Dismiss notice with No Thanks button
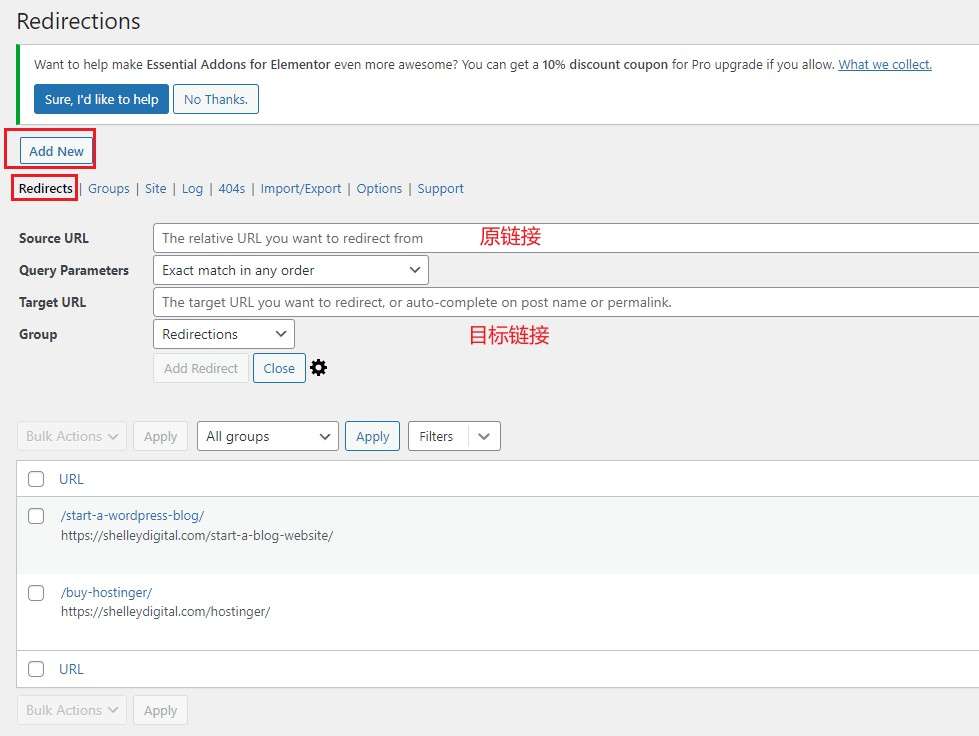The width and height of the screenshot is (979, 736). (x=216, y=99)
